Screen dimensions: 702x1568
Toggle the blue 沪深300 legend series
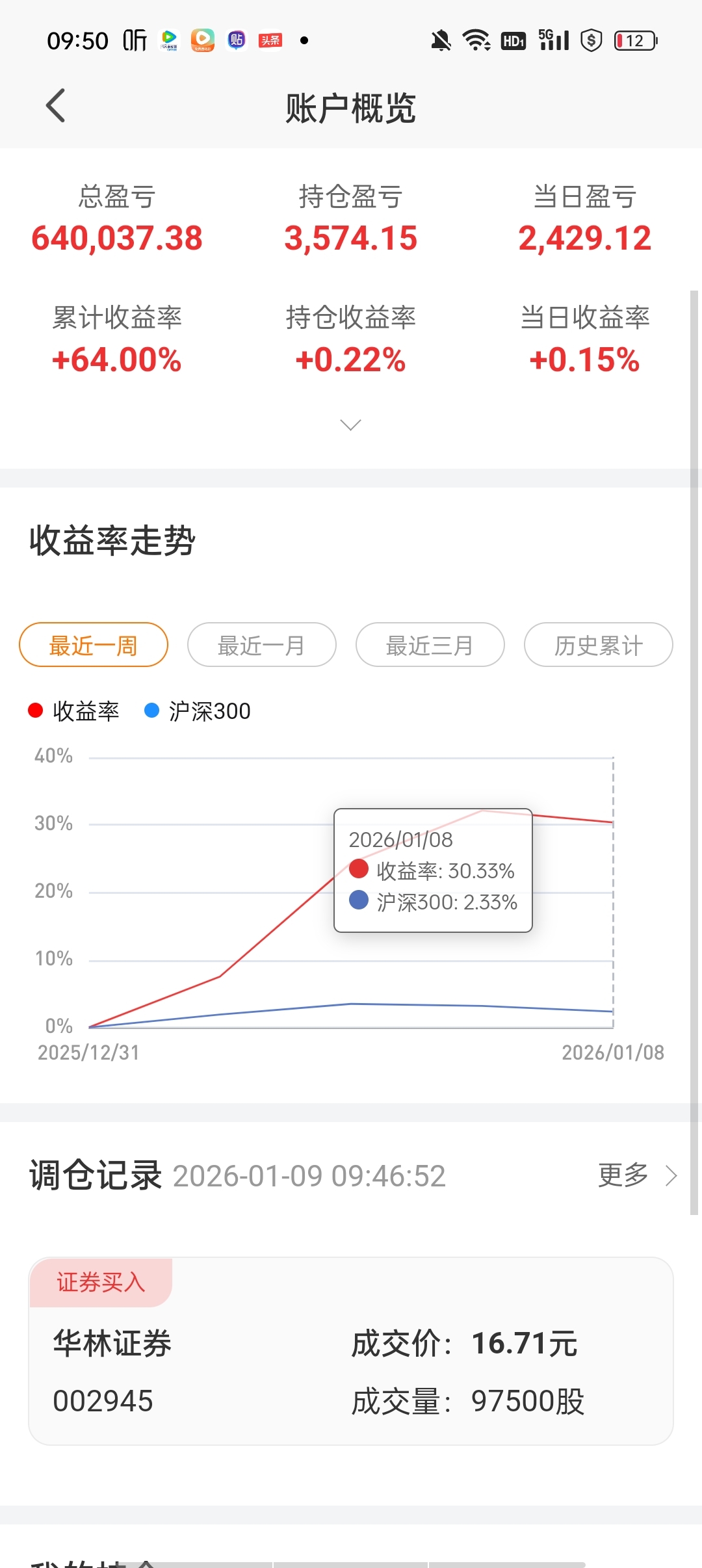click(198, 711)
